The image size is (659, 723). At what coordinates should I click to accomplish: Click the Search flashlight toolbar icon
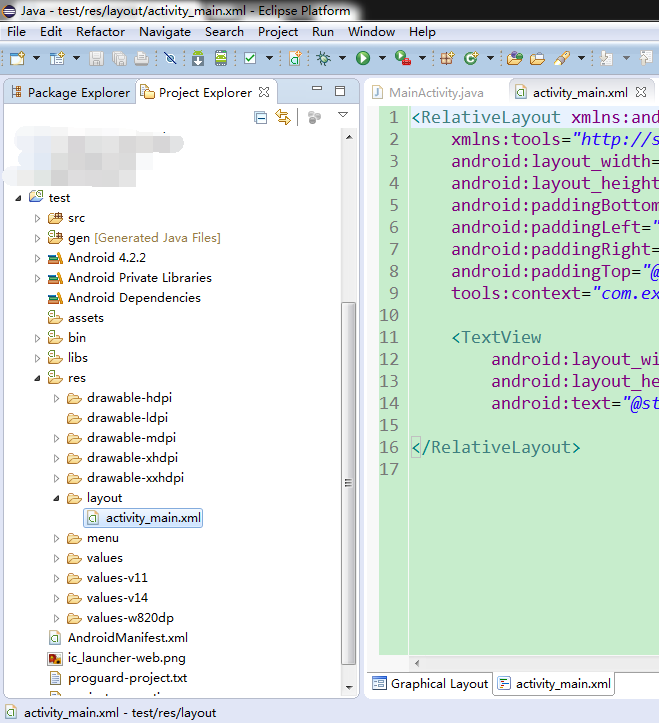(562, 59)
